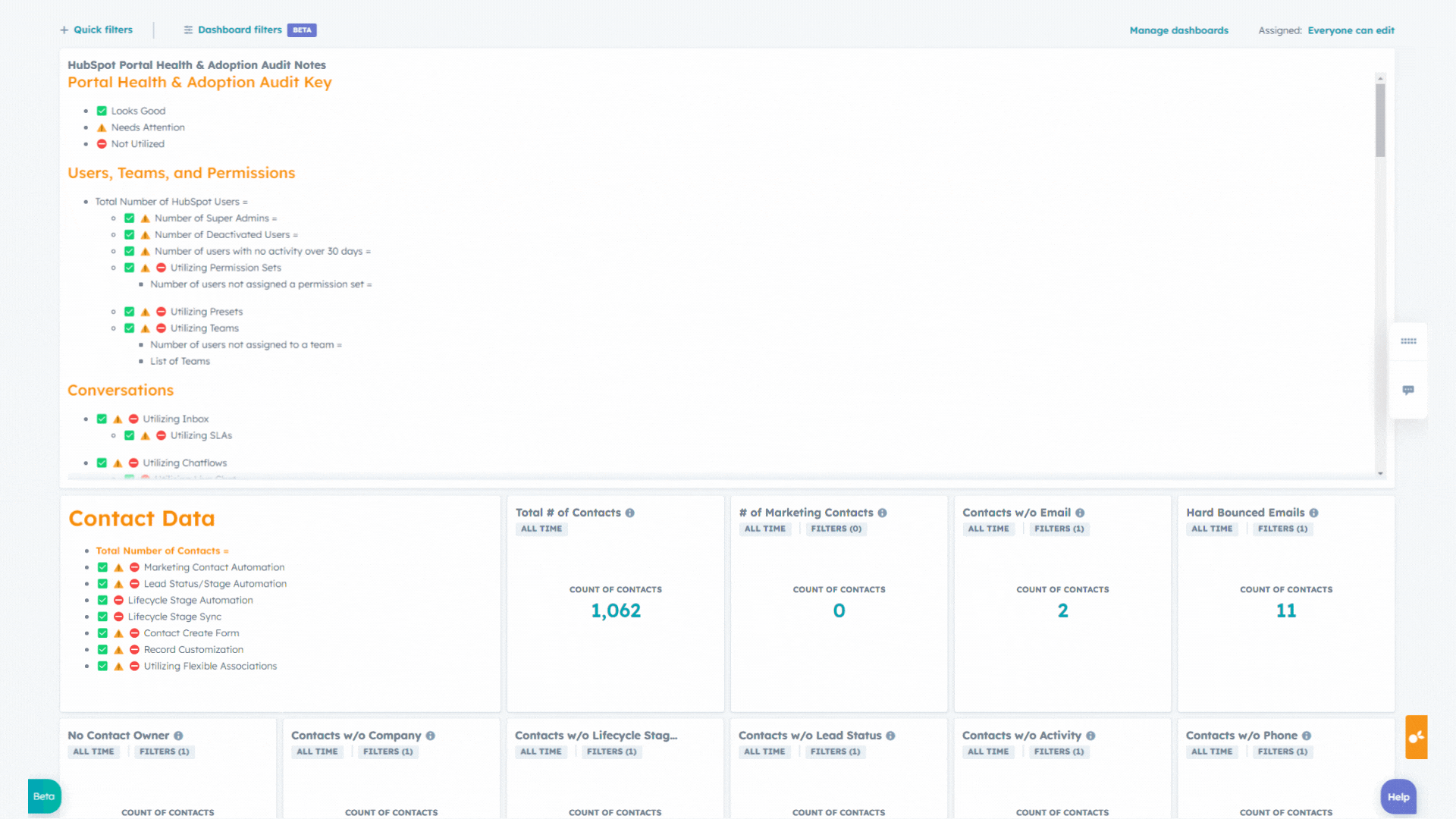Click green check next to Looks Good
The image size is (1456, 819).
[102, 111]
